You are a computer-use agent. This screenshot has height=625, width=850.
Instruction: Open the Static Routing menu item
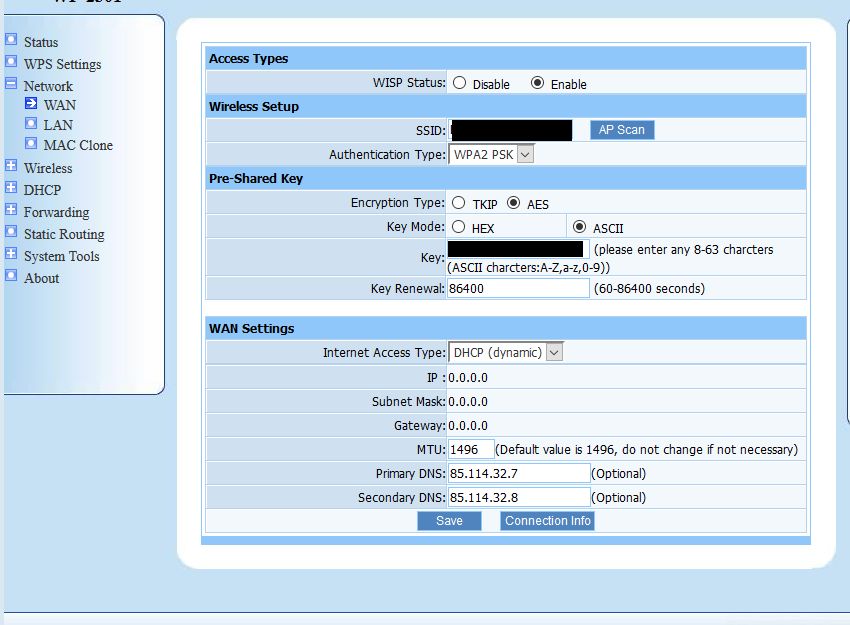(x=64, y=234)
